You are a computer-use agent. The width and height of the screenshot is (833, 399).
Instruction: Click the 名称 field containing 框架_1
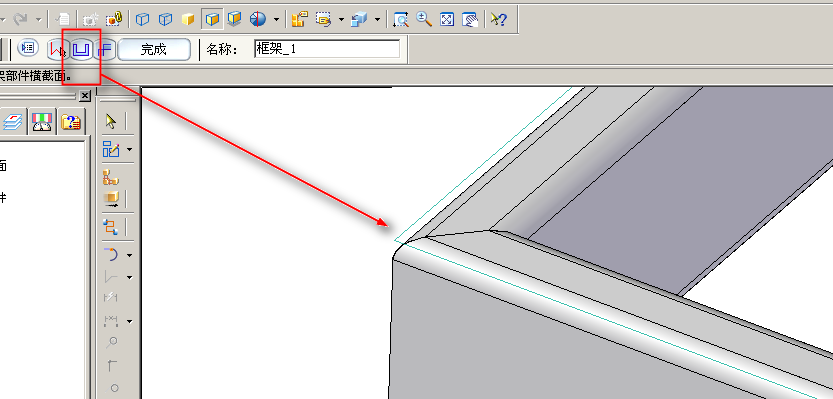327,49
